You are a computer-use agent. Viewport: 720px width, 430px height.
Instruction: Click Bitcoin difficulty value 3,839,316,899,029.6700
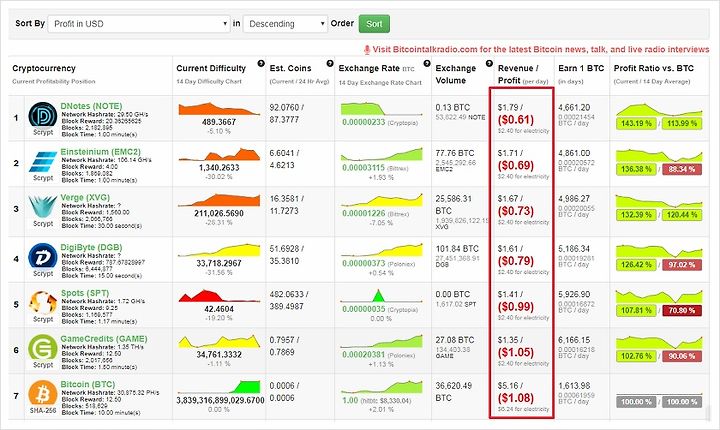point(220,401)
